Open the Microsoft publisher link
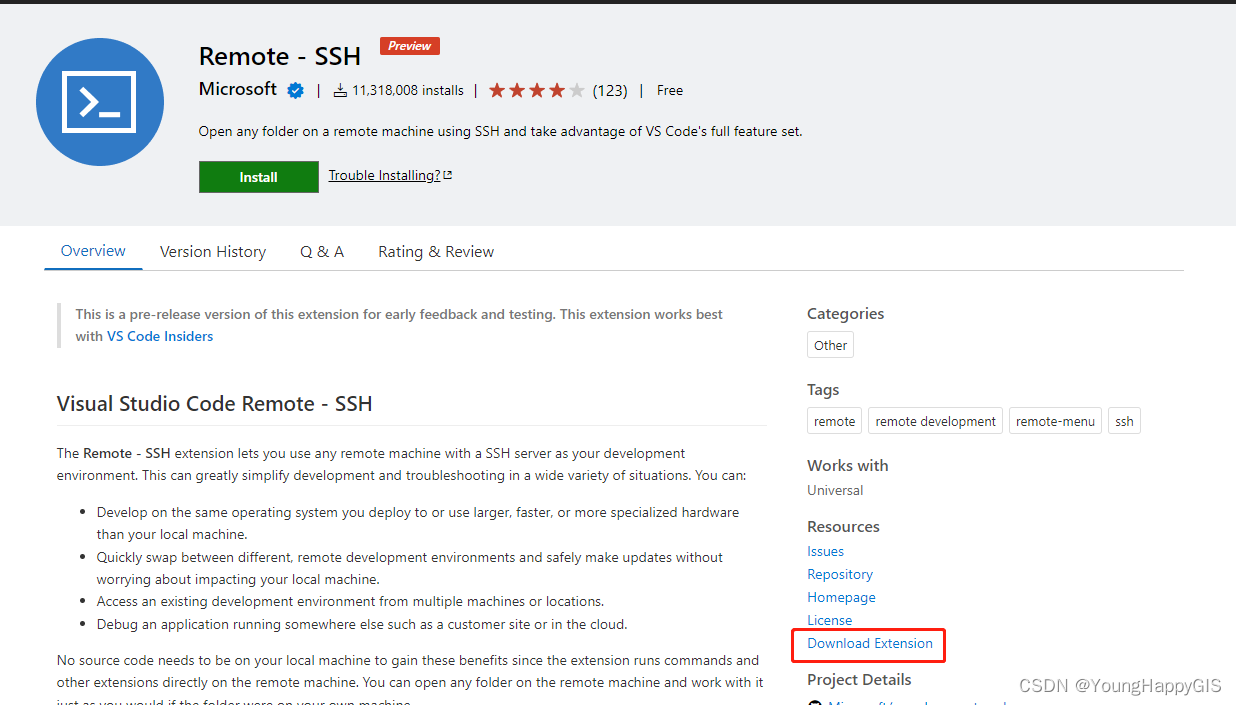Viewport: 1236px width, 705px height. 238,89
